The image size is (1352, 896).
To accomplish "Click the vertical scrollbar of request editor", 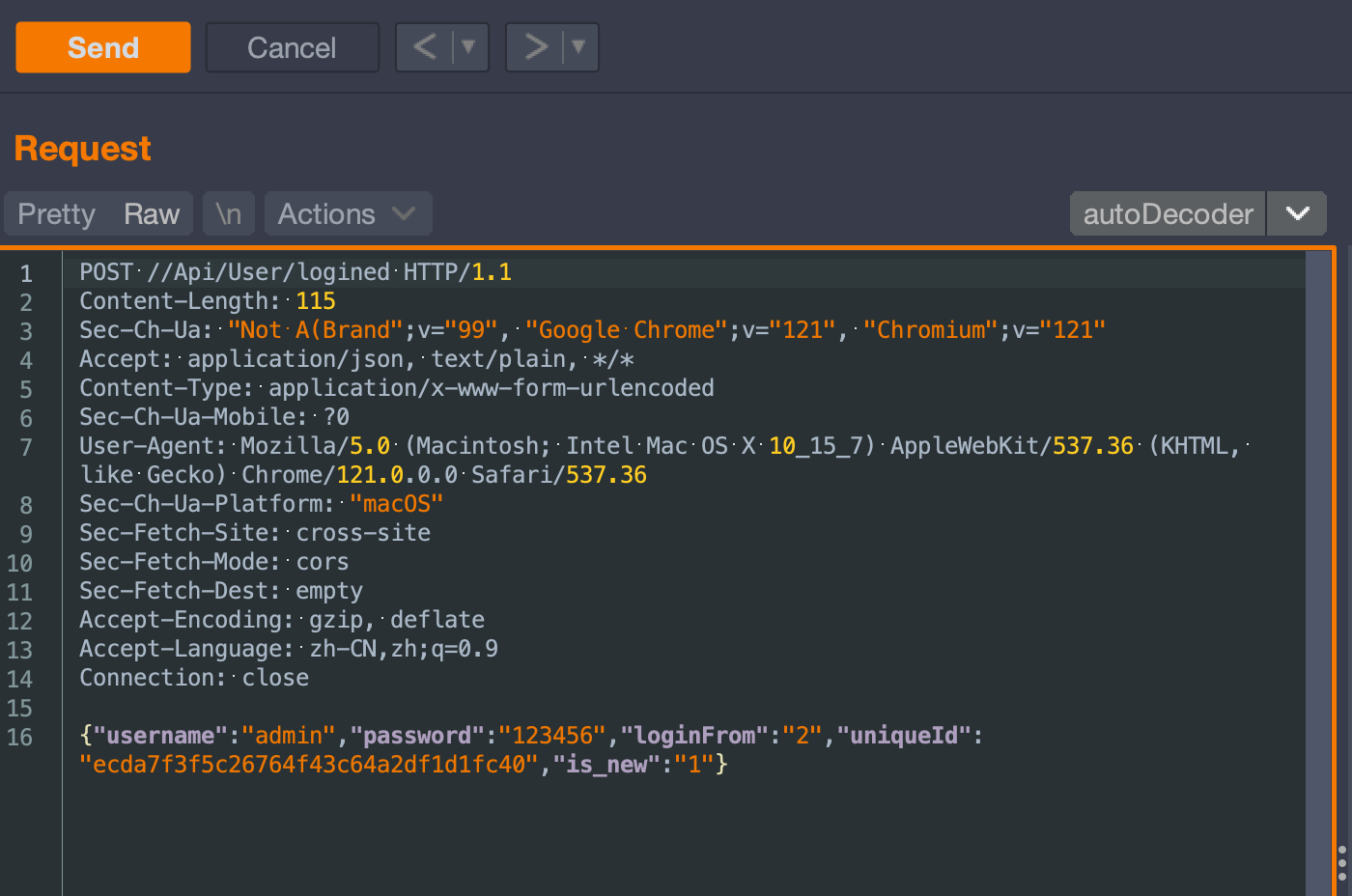I will [1318, 574].
